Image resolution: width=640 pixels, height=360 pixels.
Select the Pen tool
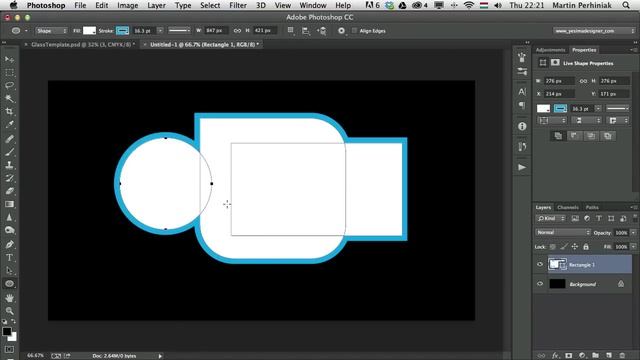coord(9,244)
